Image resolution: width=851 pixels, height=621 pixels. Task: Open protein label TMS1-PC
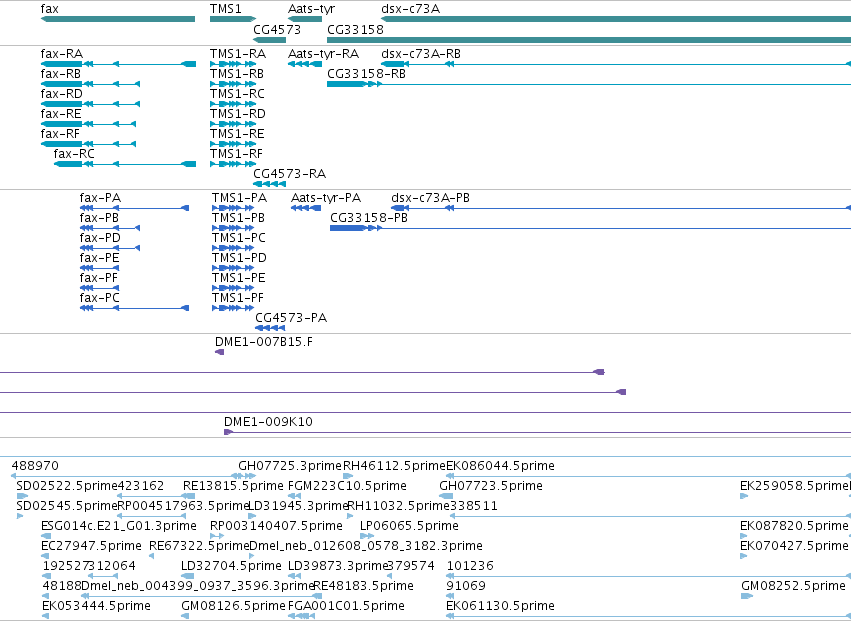click(x=239, y=238)
